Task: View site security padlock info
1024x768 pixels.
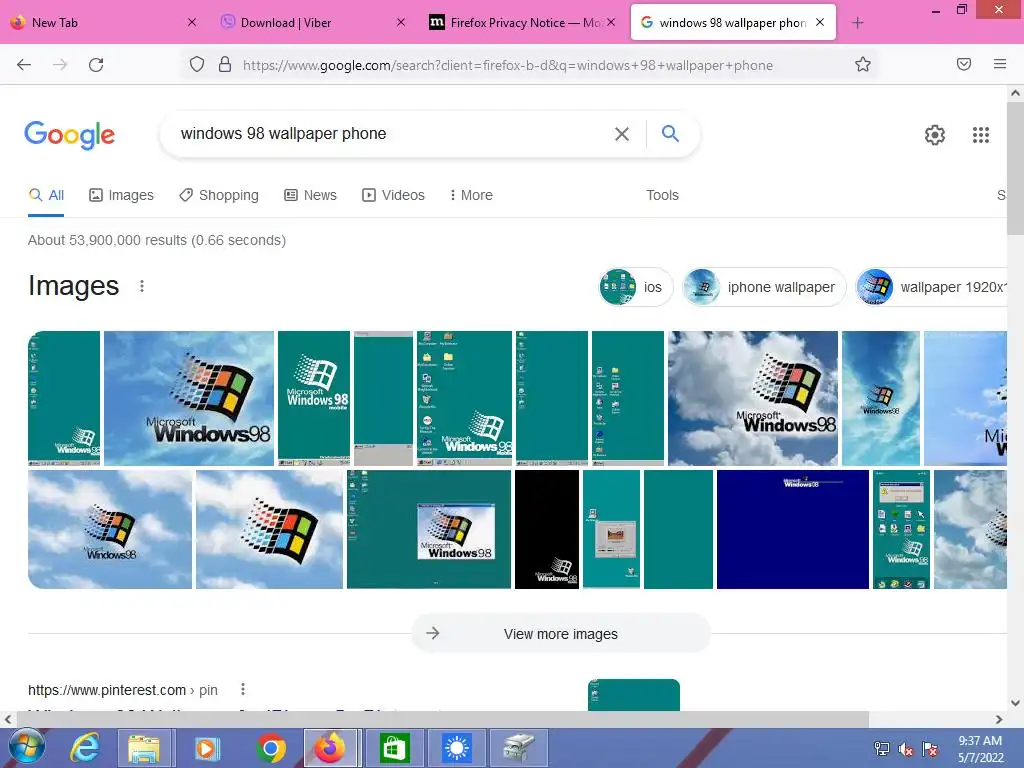Action: [x=225, y=65]
